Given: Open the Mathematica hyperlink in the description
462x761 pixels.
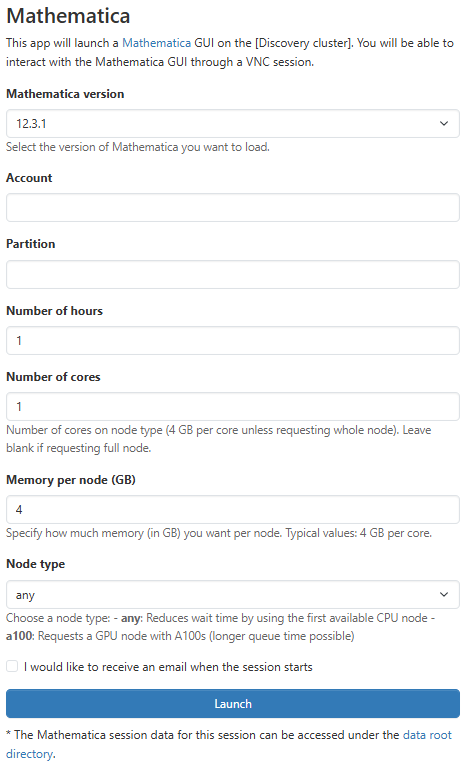Looking at the screenshot, I should click(x=156, y=43).
